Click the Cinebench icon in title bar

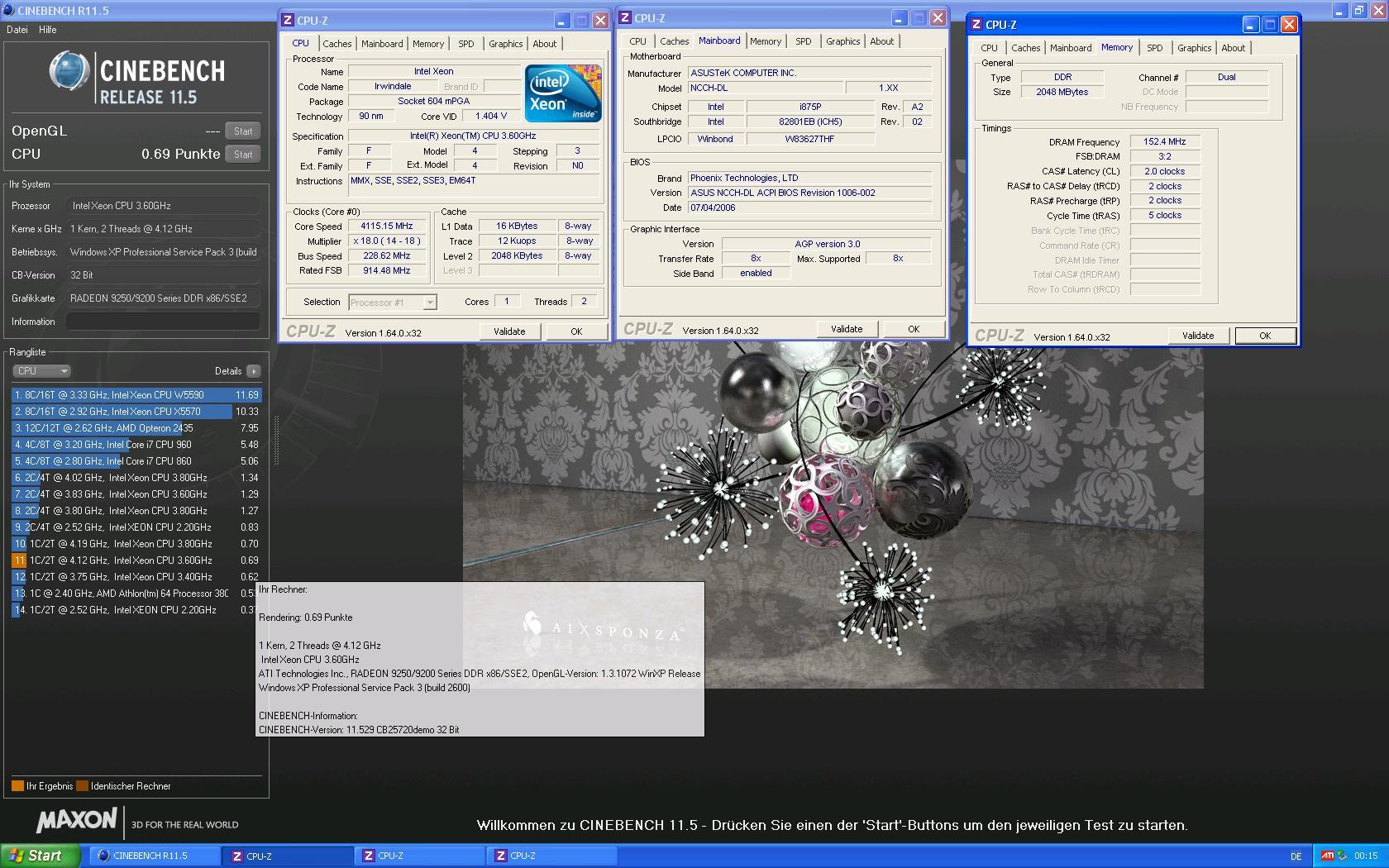tap(9, 10)
